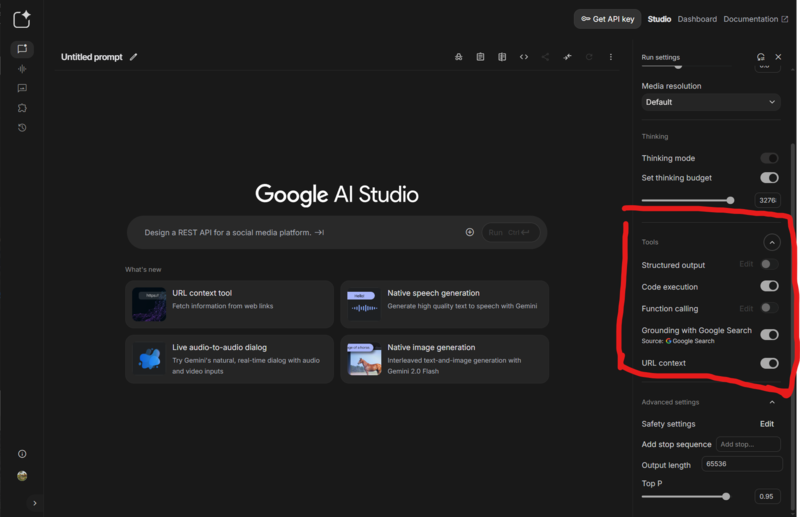Toggle Function calling switch
This screenshot has height=517, width=800.
(x=769, y=308)
